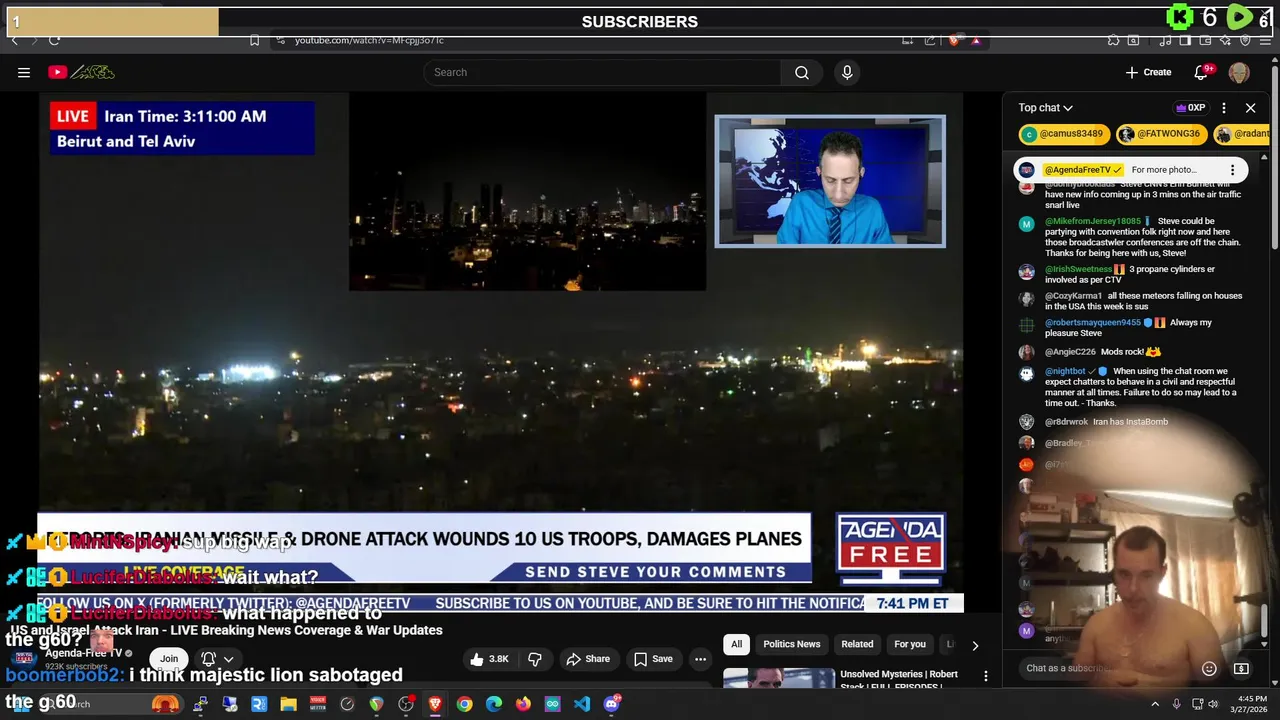Open the YouTube hamburger guide menu
1280x720 pixels.
tap(24, 72)
